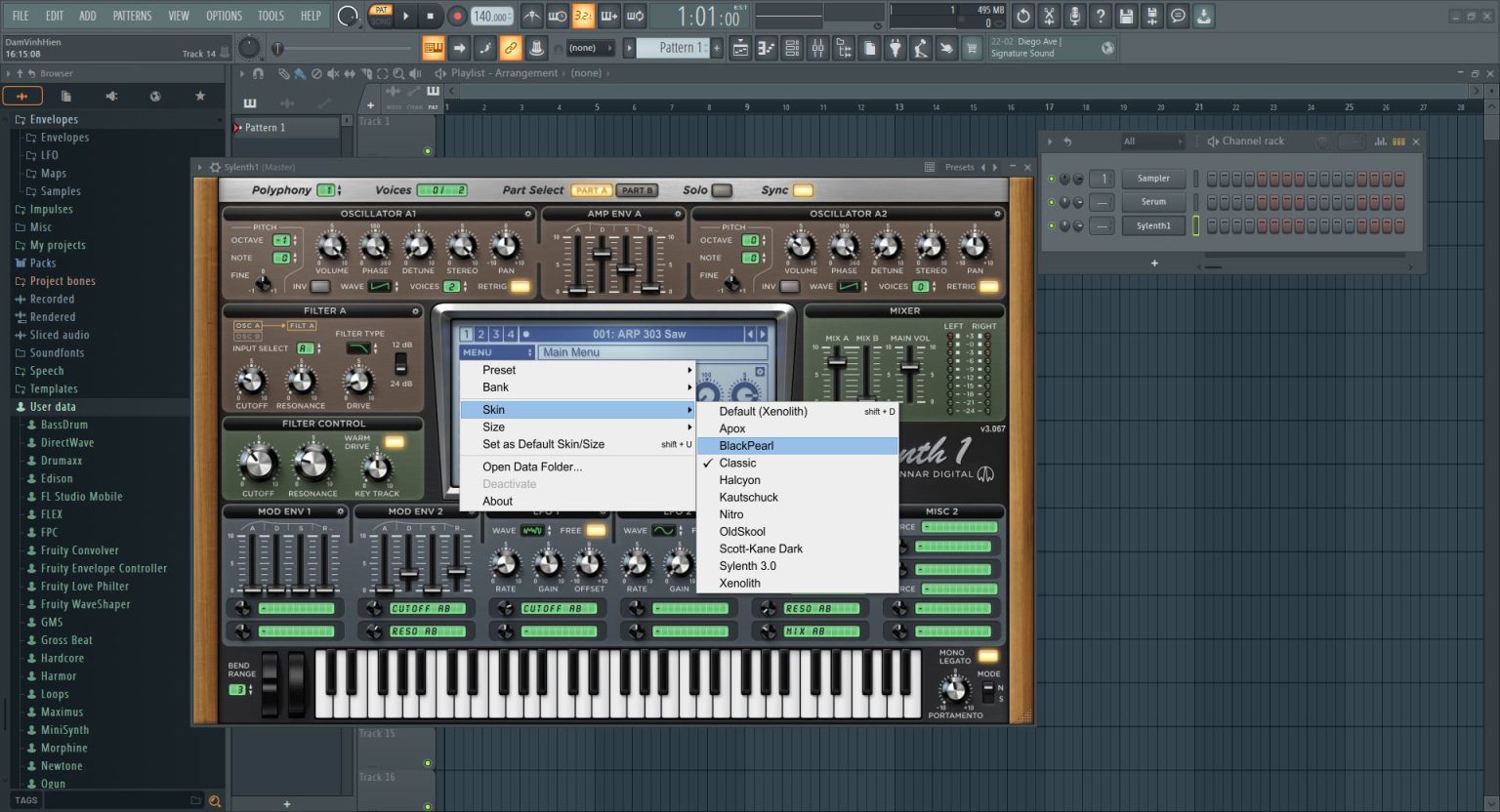Open help with the question mark icon

pyautogui.click(x=1101, y=14)
